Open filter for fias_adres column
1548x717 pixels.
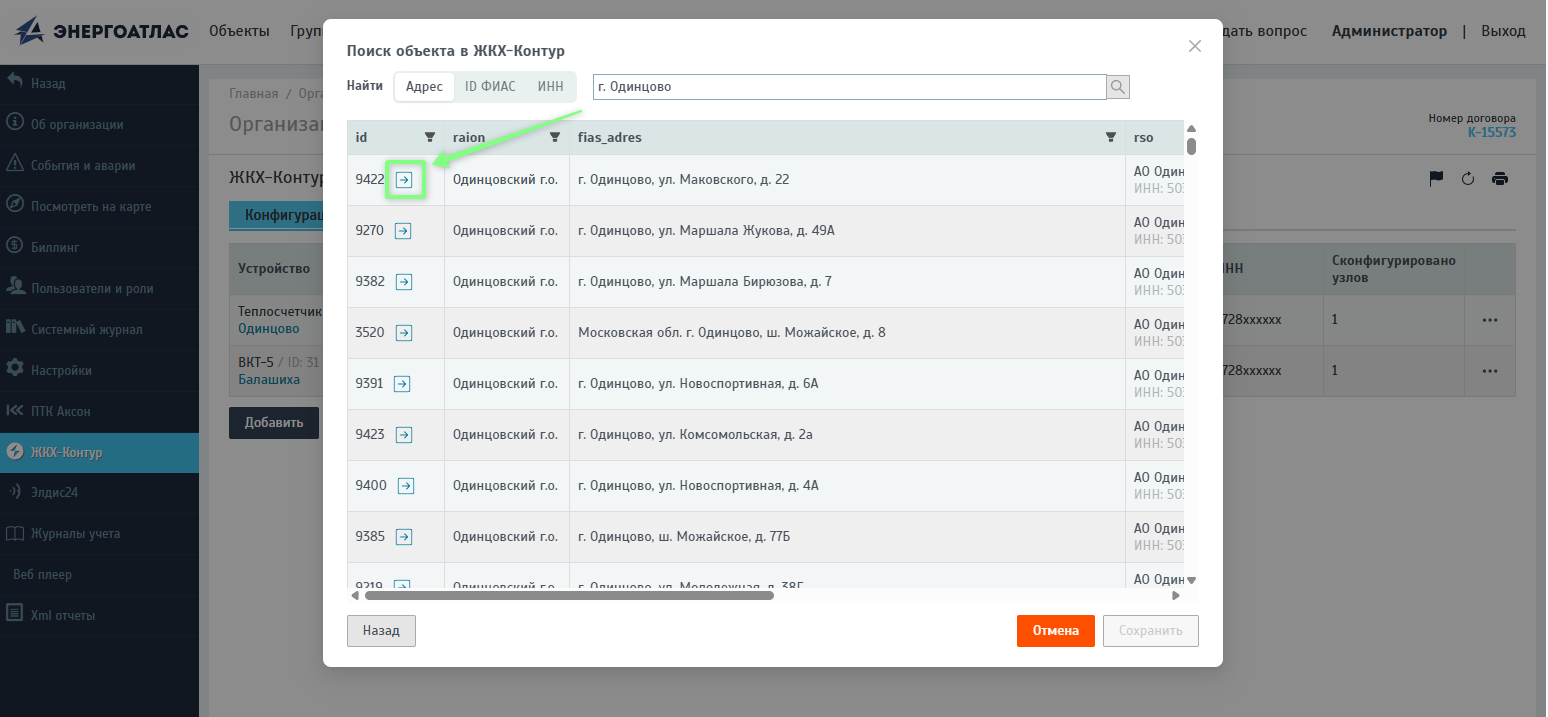click(x=1110, y=137)
